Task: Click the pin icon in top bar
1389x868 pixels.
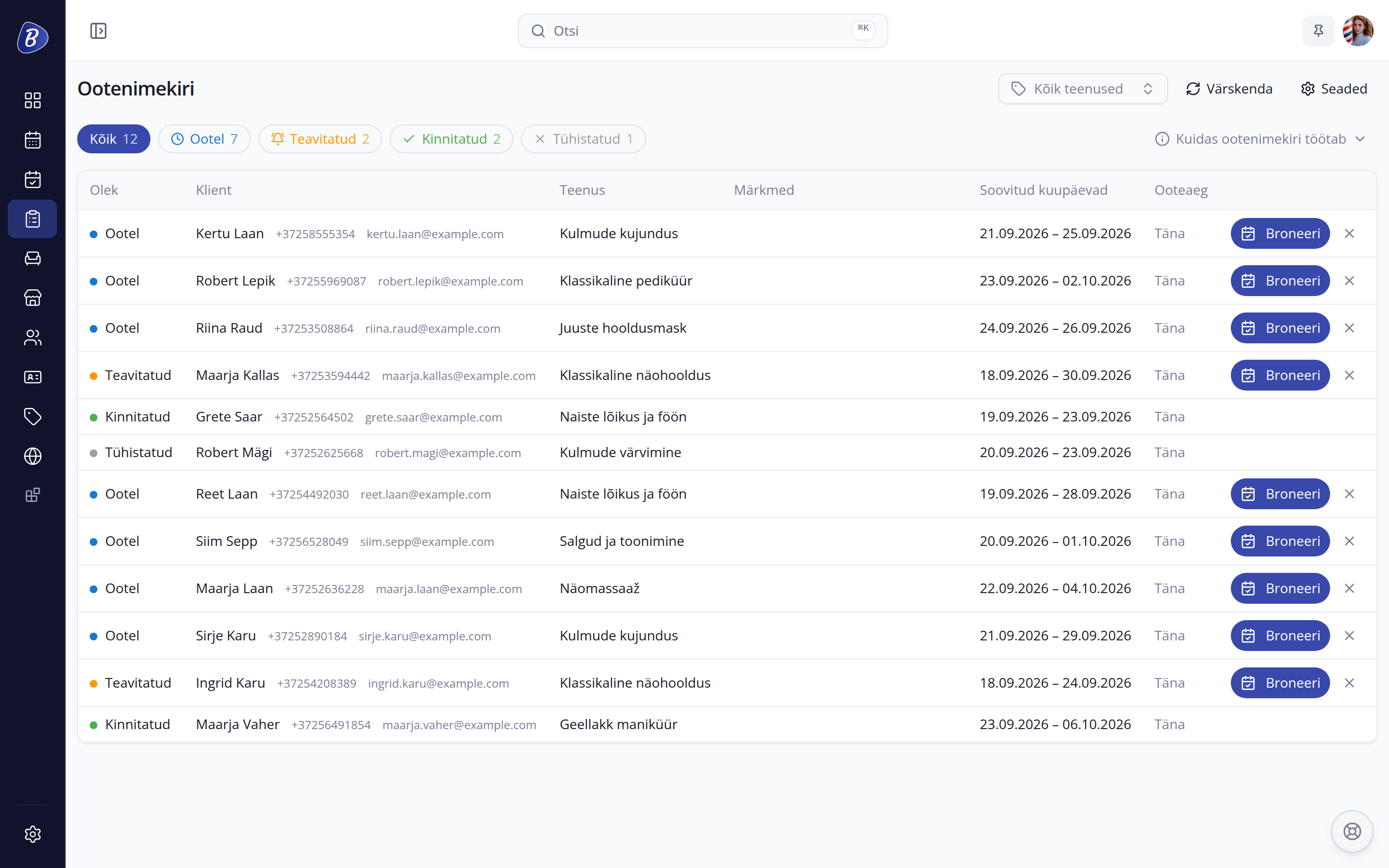Action: click(x=1319, y=31)
